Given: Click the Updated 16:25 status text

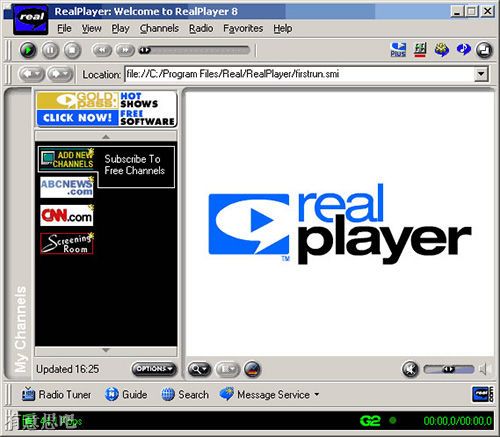Looking at the screenshot, I should pyautogui.click(x=68, y=369).
